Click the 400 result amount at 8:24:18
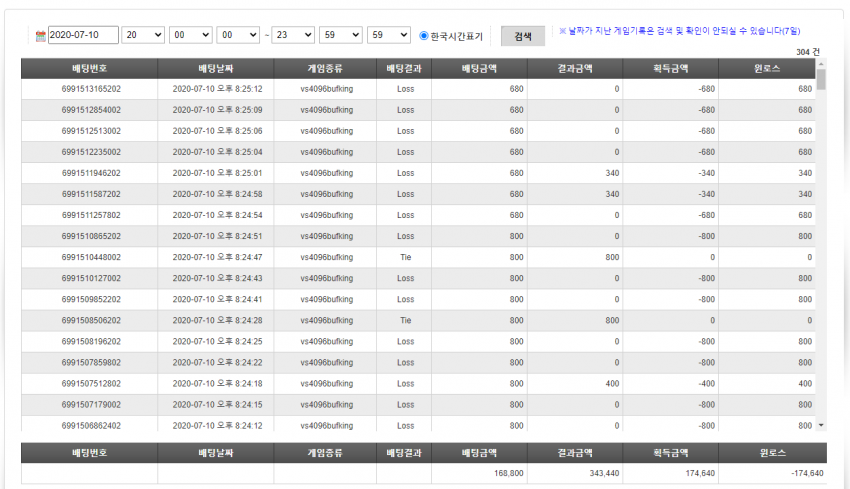 pos(612,384)
